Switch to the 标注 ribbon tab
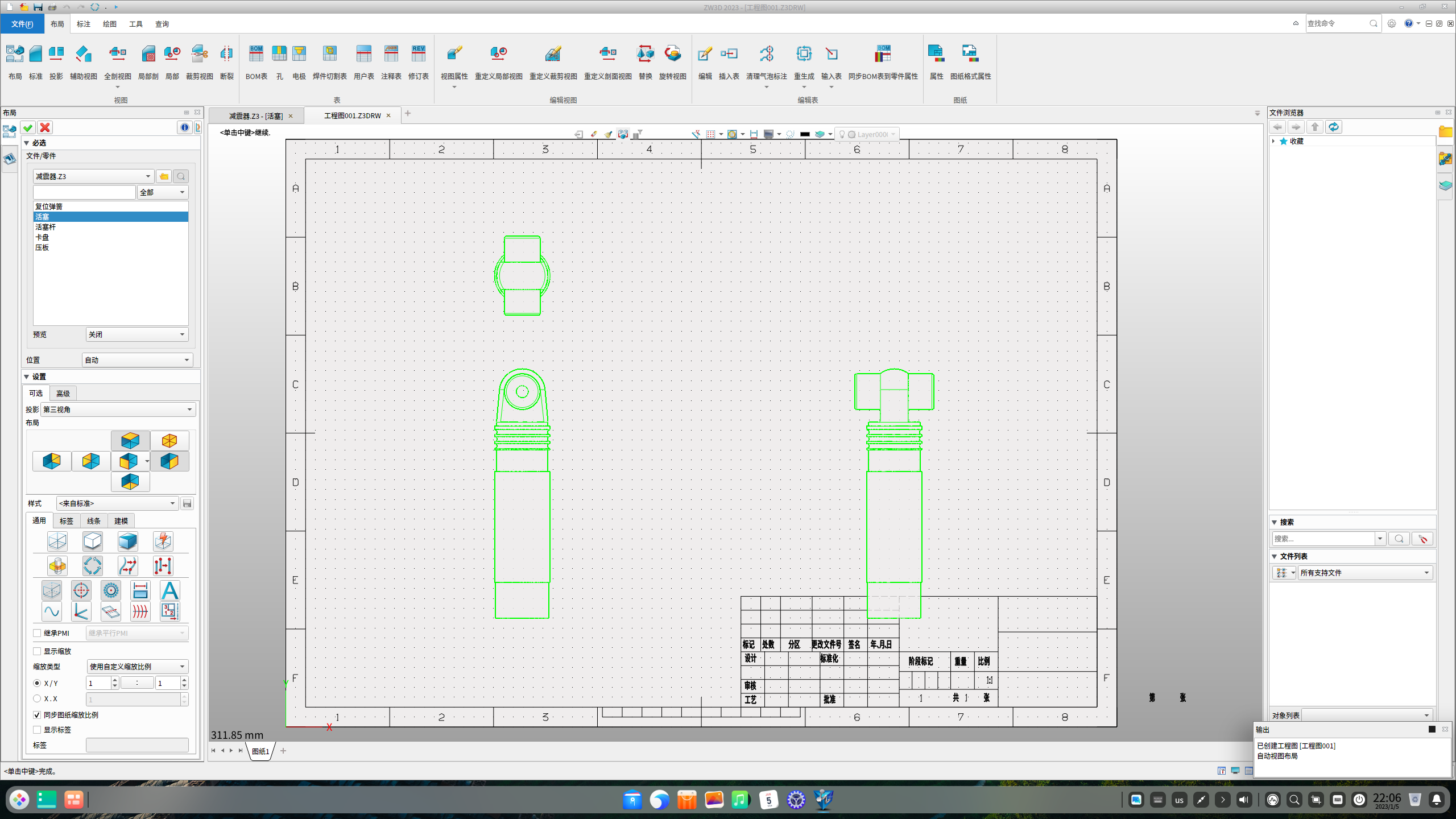Screen dimensions: 1456x819 (84, 24)
